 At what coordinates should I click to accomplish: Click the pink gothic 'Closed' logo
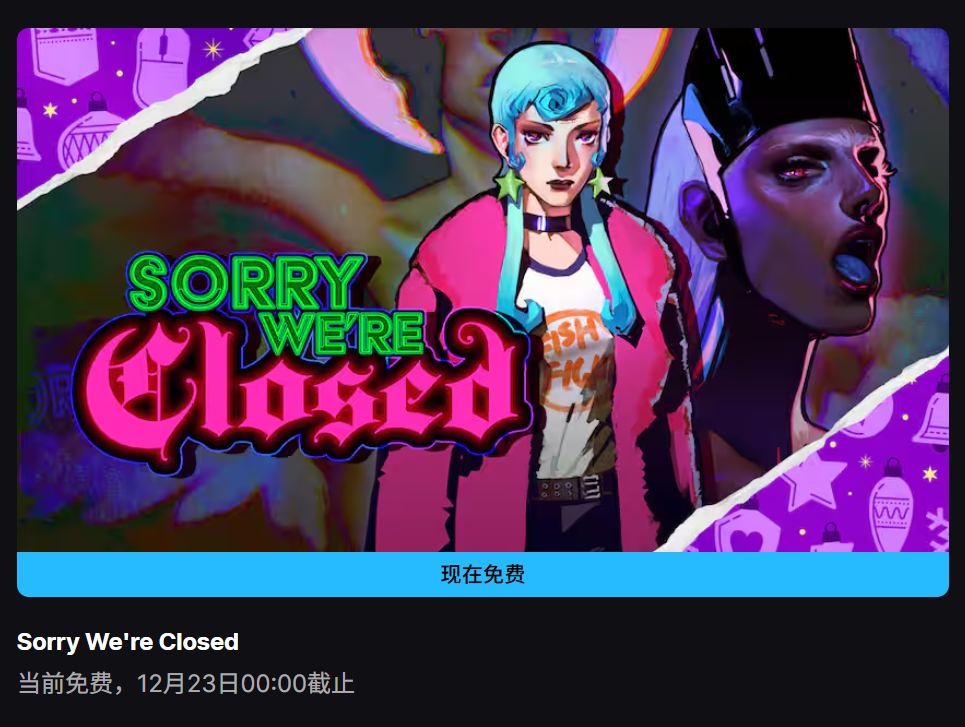(302, 394)
